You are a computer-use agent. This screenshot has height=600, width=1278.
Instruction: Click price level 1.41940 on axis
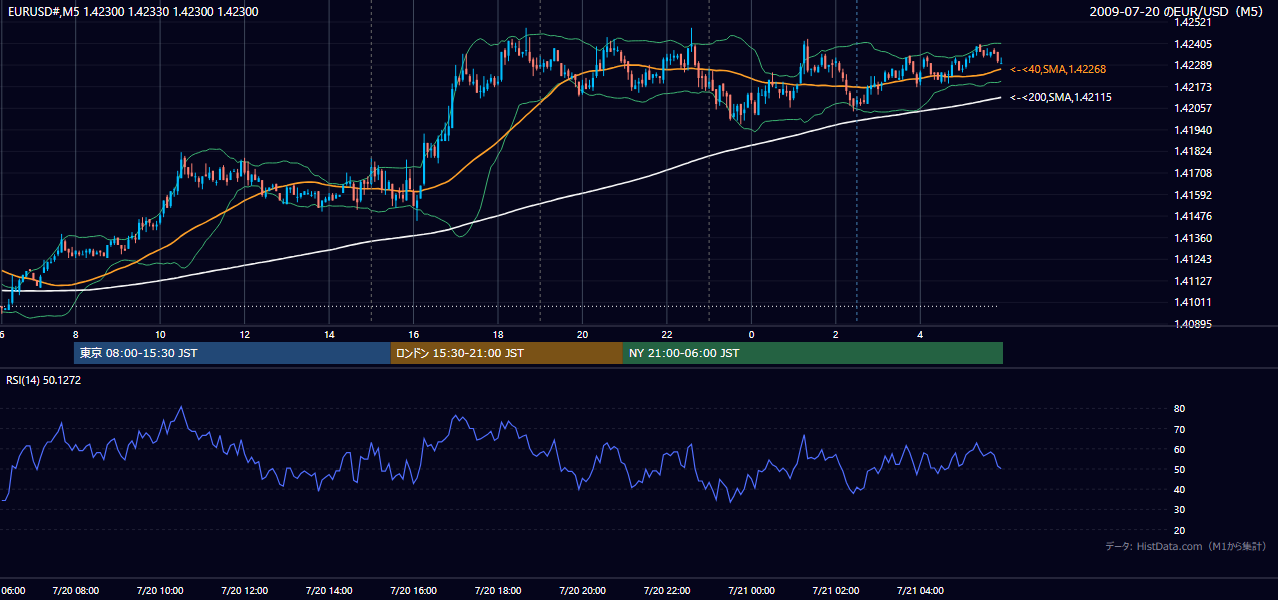pyautogui.click(x=1193, y=130)
